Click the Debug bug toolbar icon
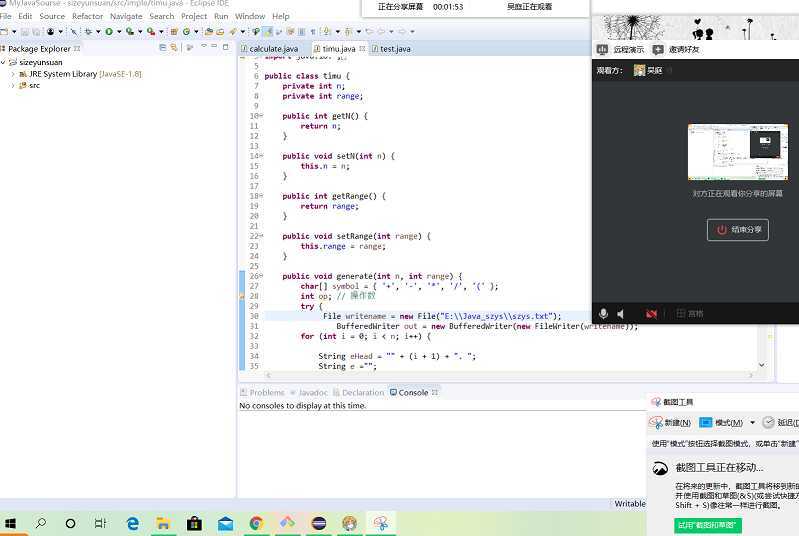The image size is (799, 536). click(x=88, y=32)
